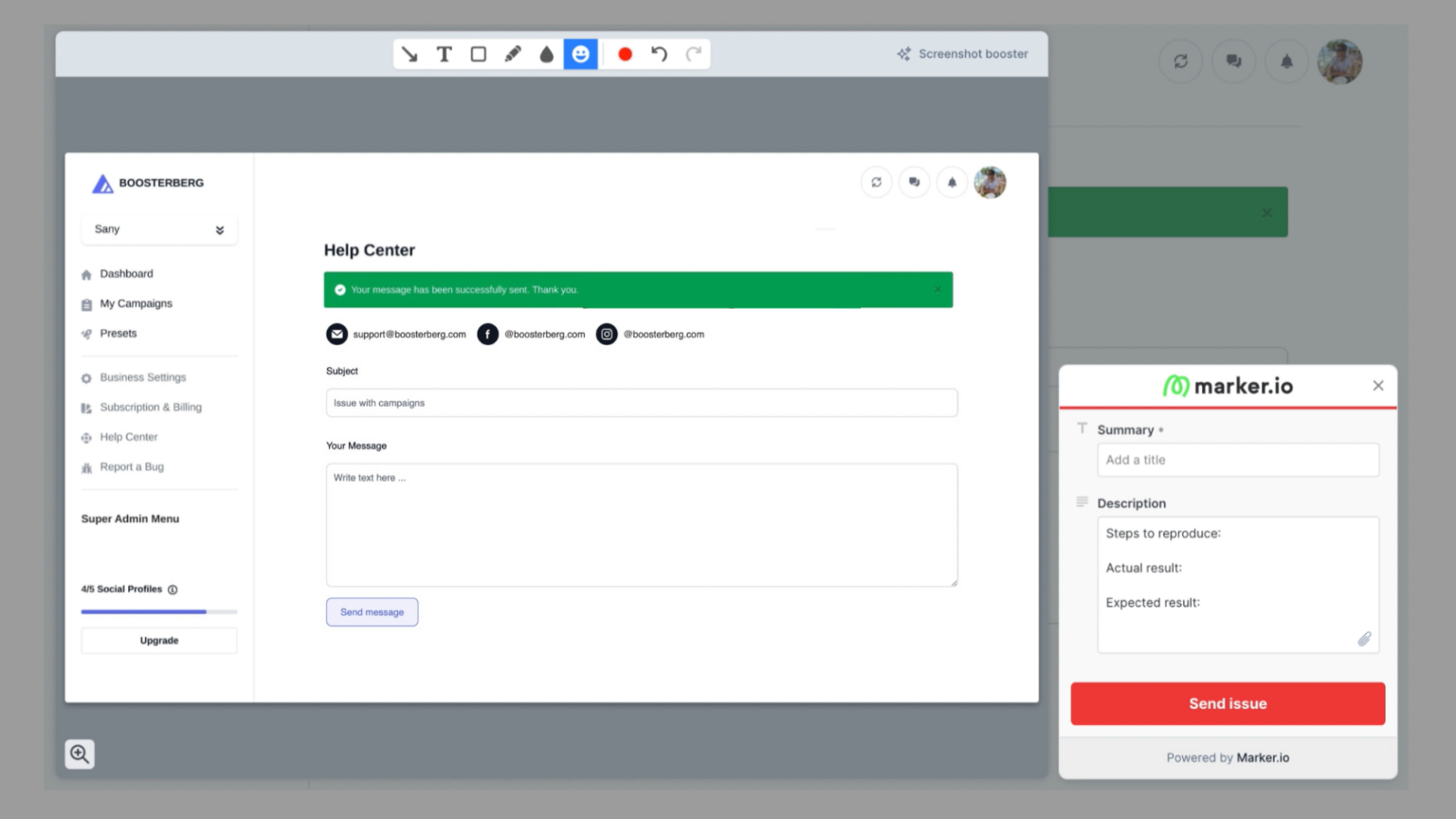Close the marker.io widget panel
This screenshot has width=1456, height=819.
click(x=1378, y=386)
